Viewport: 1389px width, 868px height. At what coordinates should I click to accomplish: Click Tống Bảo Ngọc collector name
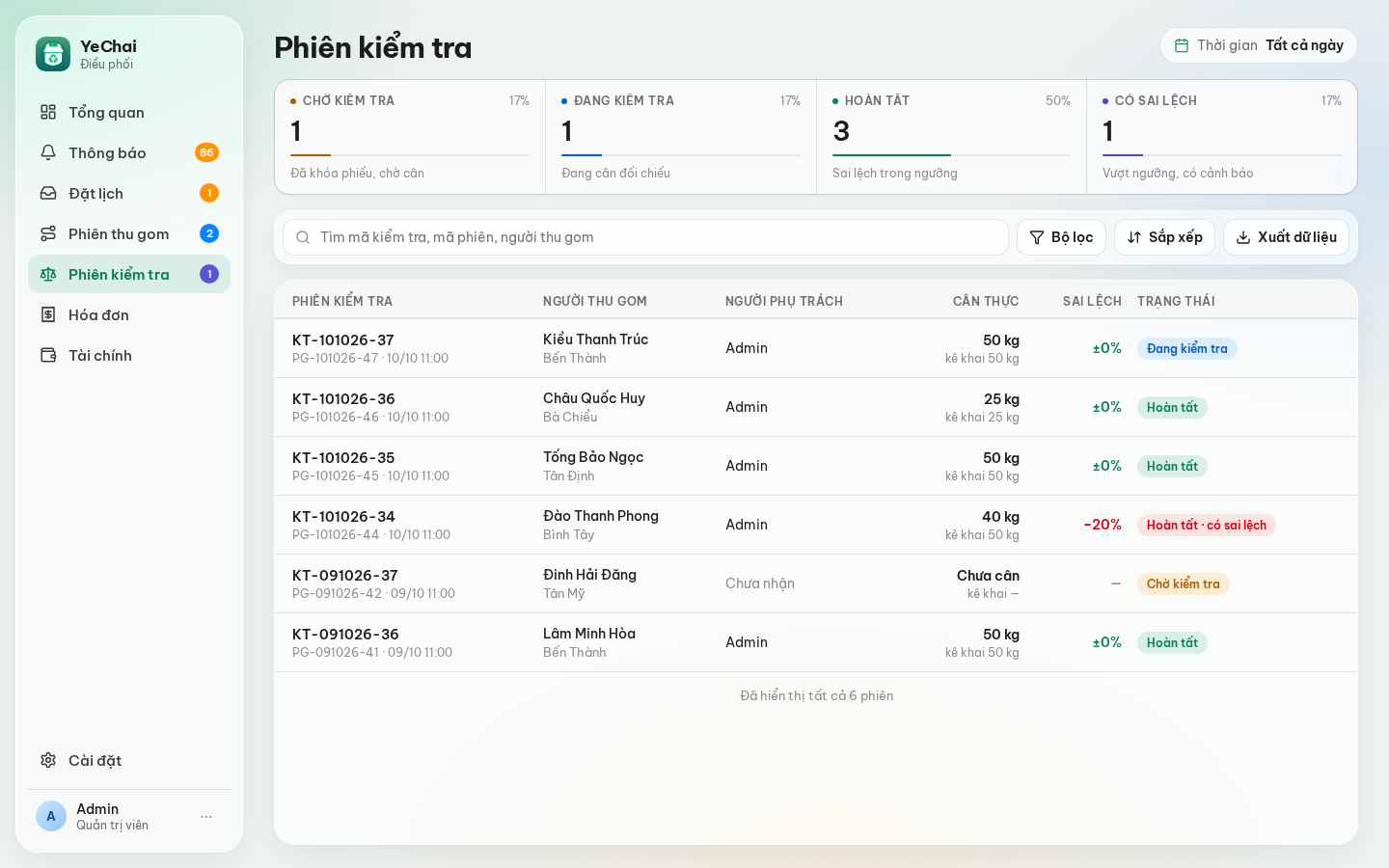pyautogui.click(x=593, y=457)
